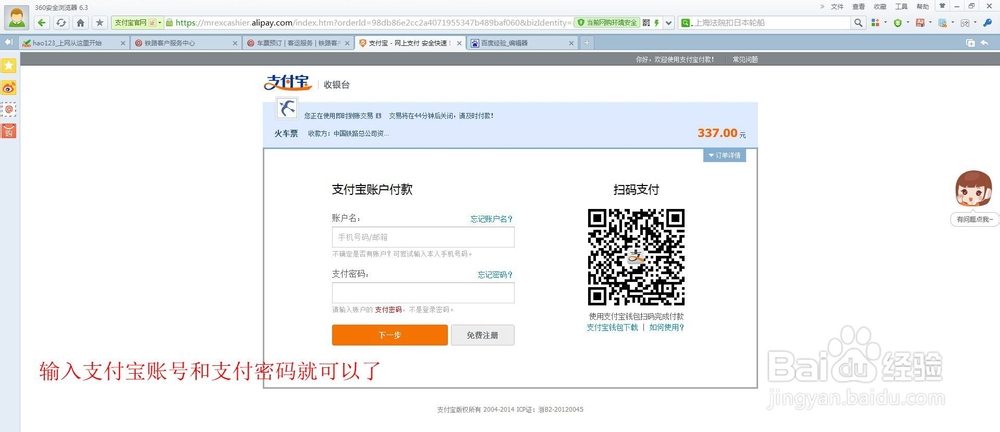Click the green padlock security icon
This screenshot has height=432, width=1000.
click(170, 23)
